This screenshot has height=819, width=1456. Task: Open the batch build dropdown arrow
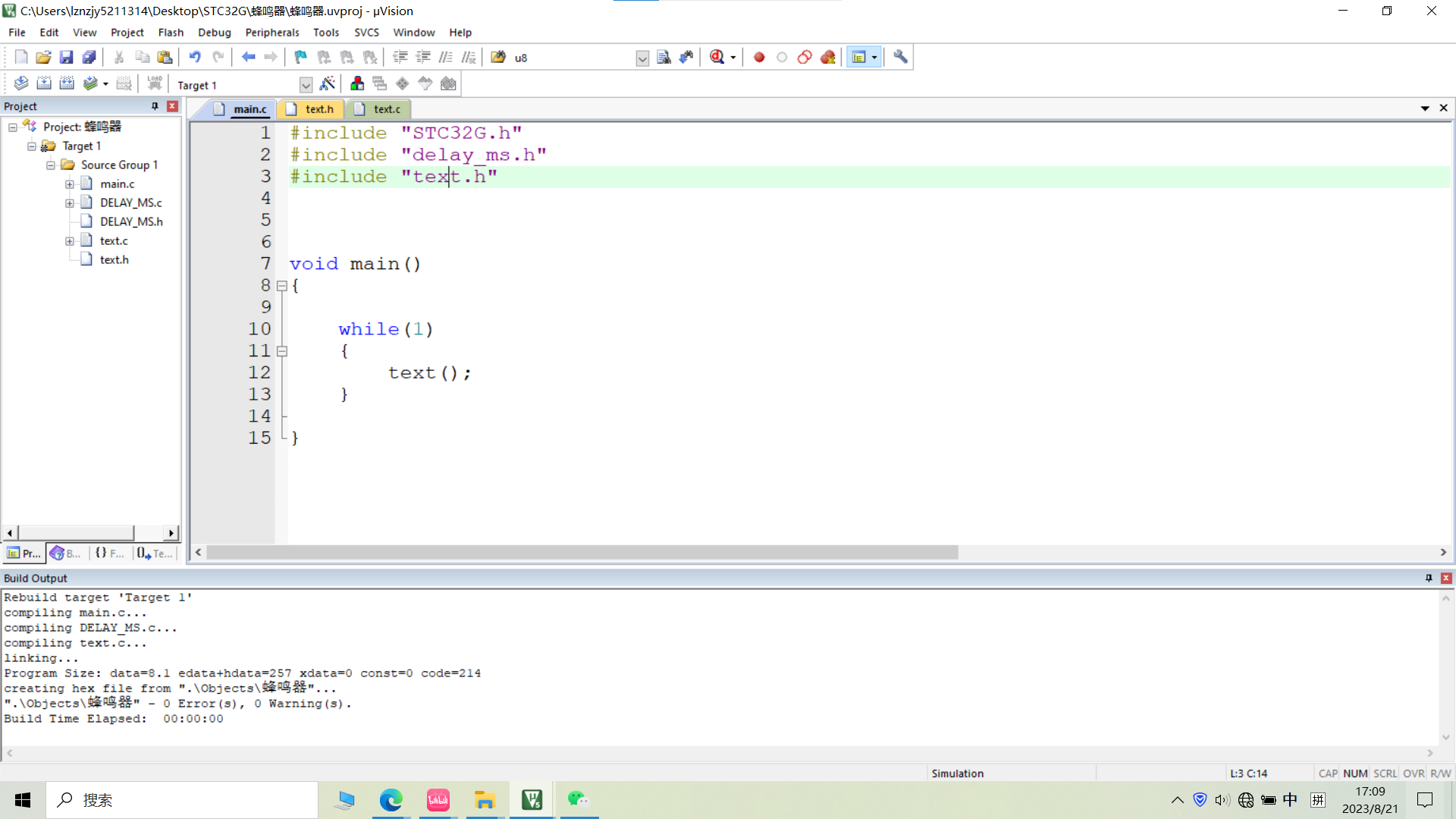(x=105, y=84)
